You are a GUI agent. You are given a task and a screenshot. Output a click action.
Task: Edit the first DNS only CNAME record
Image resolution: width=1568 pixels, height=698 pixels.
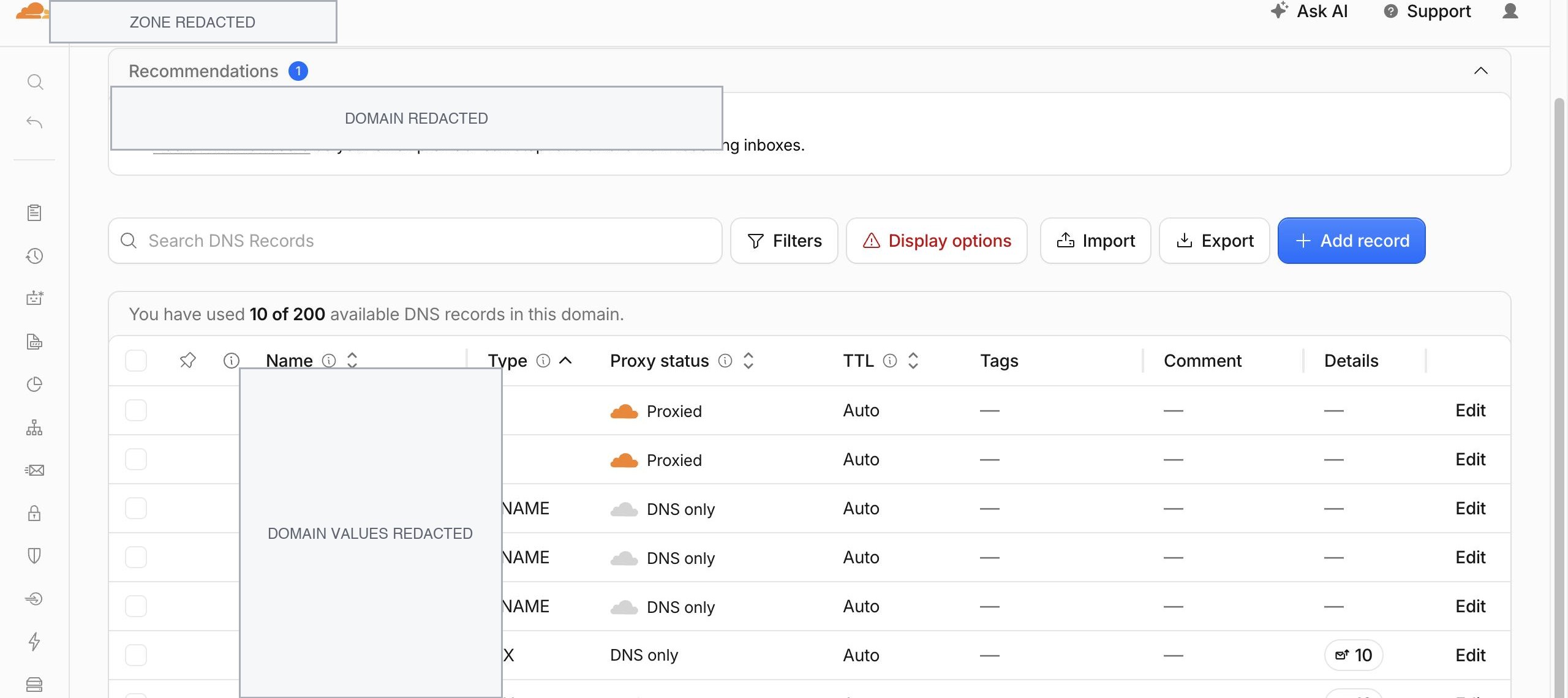[1470, 508]
